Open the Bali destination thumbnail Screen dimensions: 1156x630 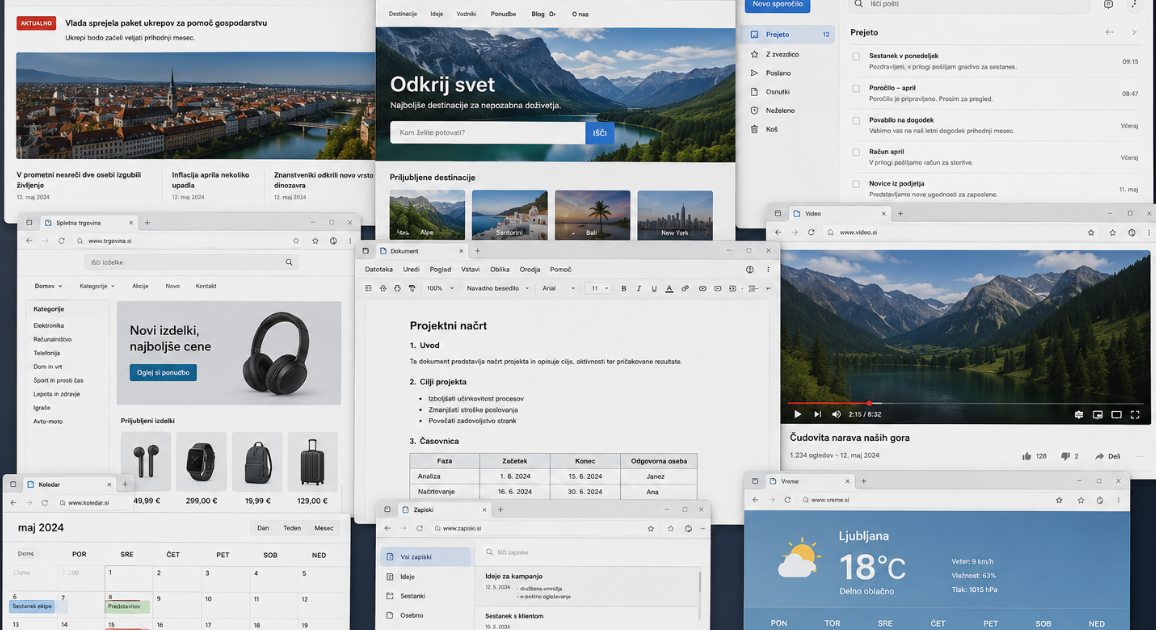coord(593,214)
